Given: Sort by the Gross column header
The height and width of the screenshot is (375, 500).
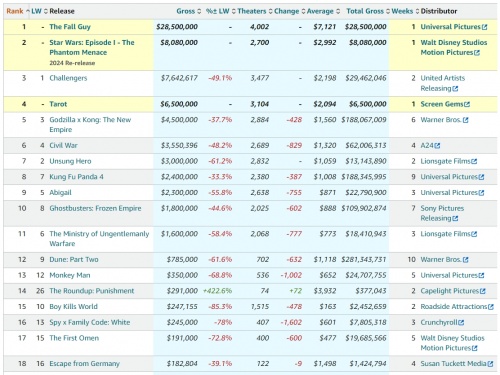Looking at the screenshot, I should click(x=186, y=11).
